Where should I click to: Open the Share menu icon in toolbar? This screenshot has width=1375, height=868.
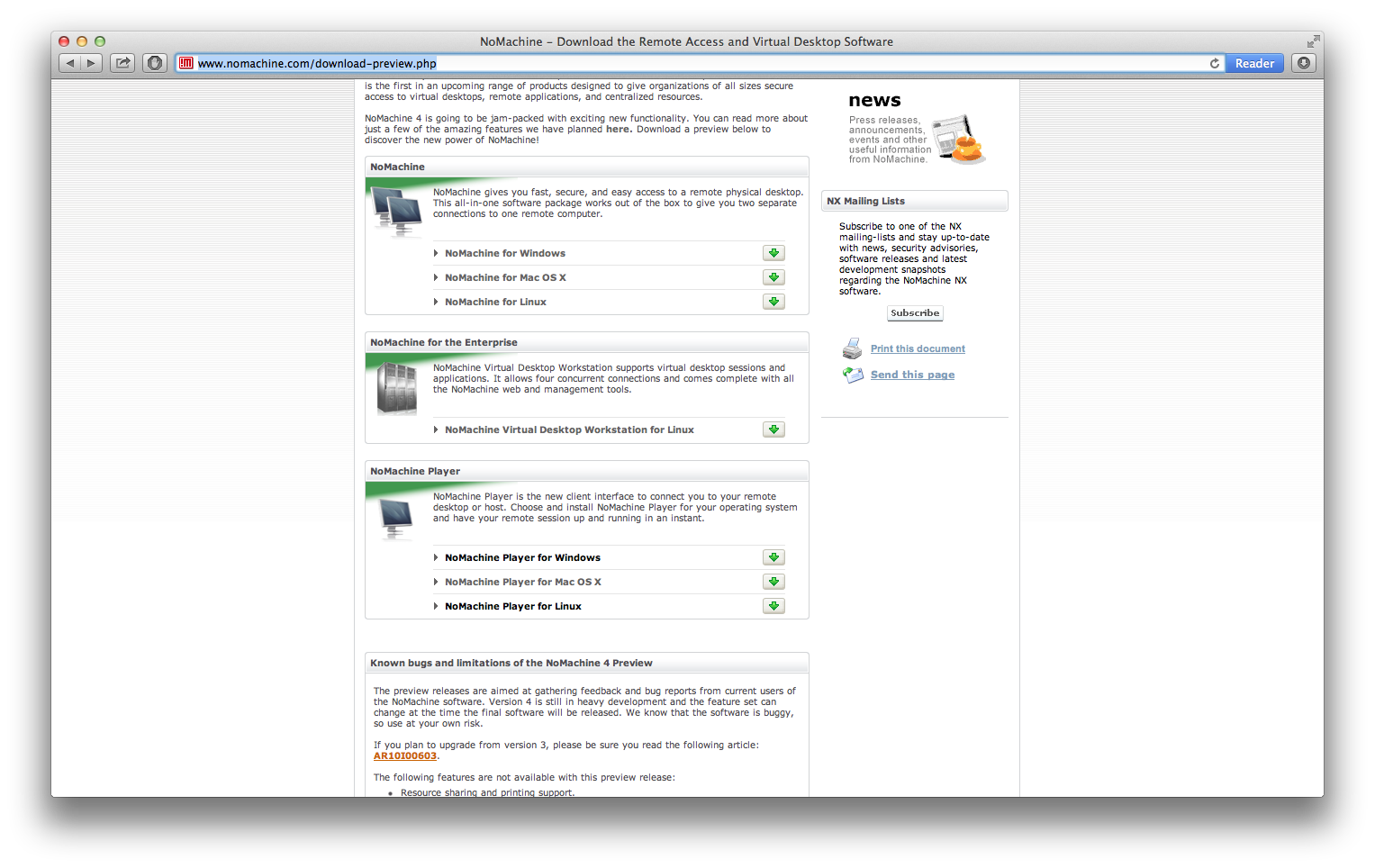point(122,63)
